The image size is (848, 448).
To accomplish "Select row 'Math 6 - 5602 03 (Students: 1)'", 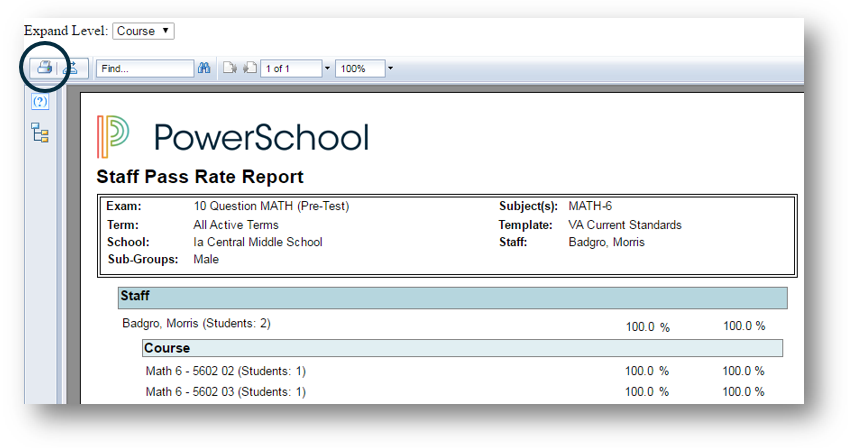I will tap(226, 392).
